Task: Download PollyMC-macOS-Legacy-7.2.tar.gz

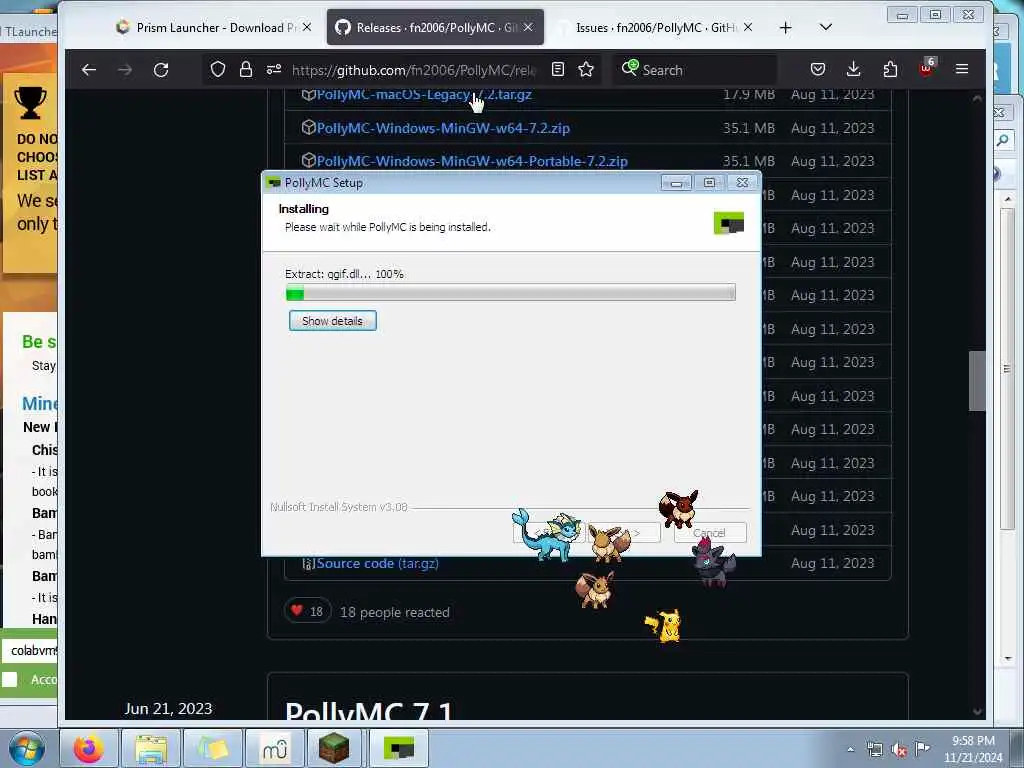Action: (x=424, y=95)
